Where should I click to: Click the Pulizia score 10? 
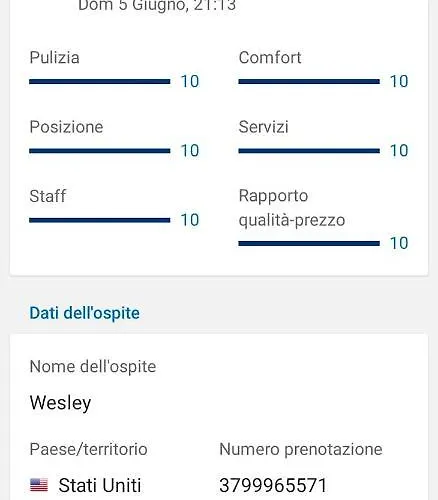[190, 82]
